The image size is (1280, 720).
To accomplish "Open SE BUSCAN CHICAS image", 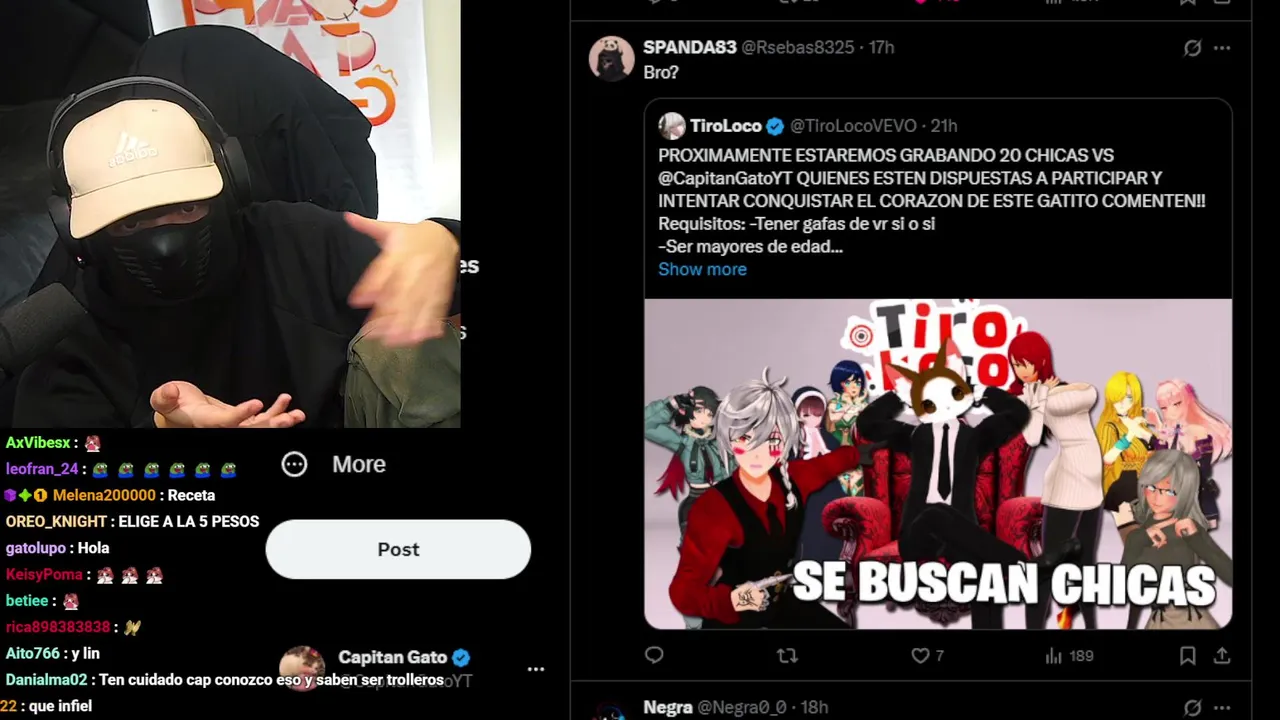I will [x=938, y=464].
